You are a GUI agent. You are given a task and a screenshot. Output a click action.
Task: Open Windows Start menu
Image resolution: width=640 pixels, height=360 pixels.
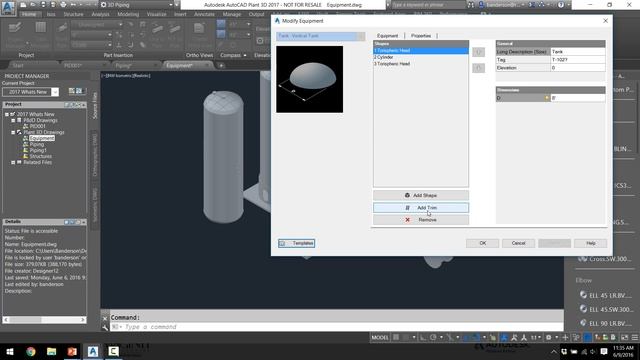tap(10, 351)
